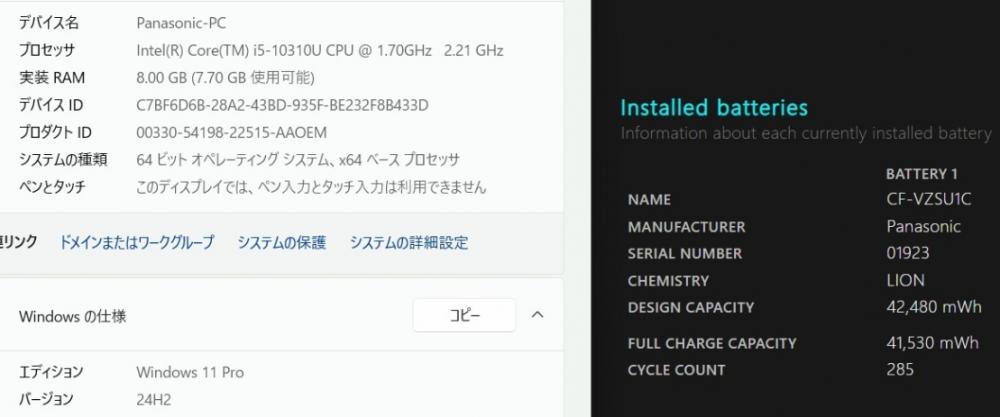
Task: Select the Windows の仕様 header text
Action: coord(73,316)
